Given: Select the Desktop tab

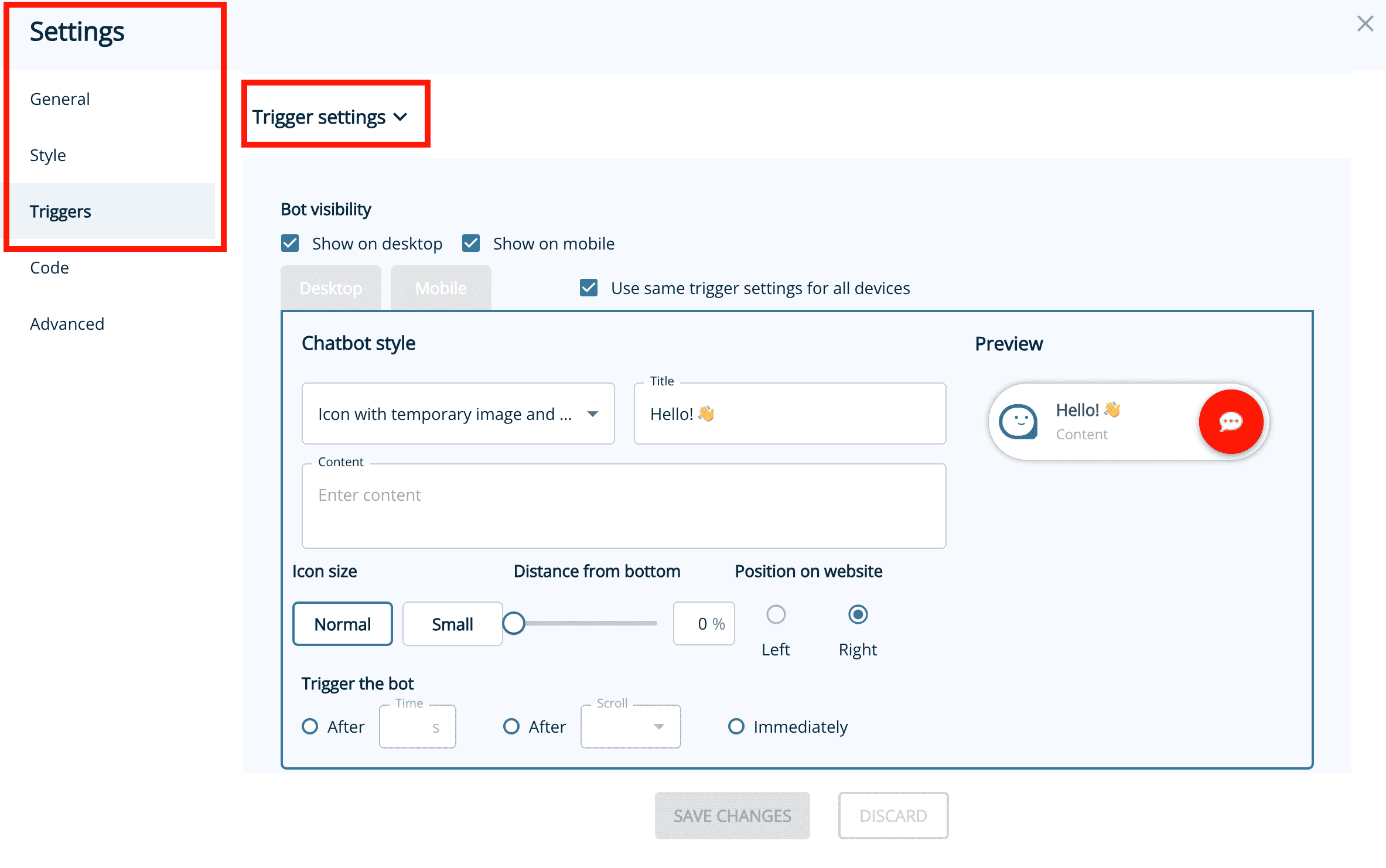Looking at the screenshot, I should point(330,288).
